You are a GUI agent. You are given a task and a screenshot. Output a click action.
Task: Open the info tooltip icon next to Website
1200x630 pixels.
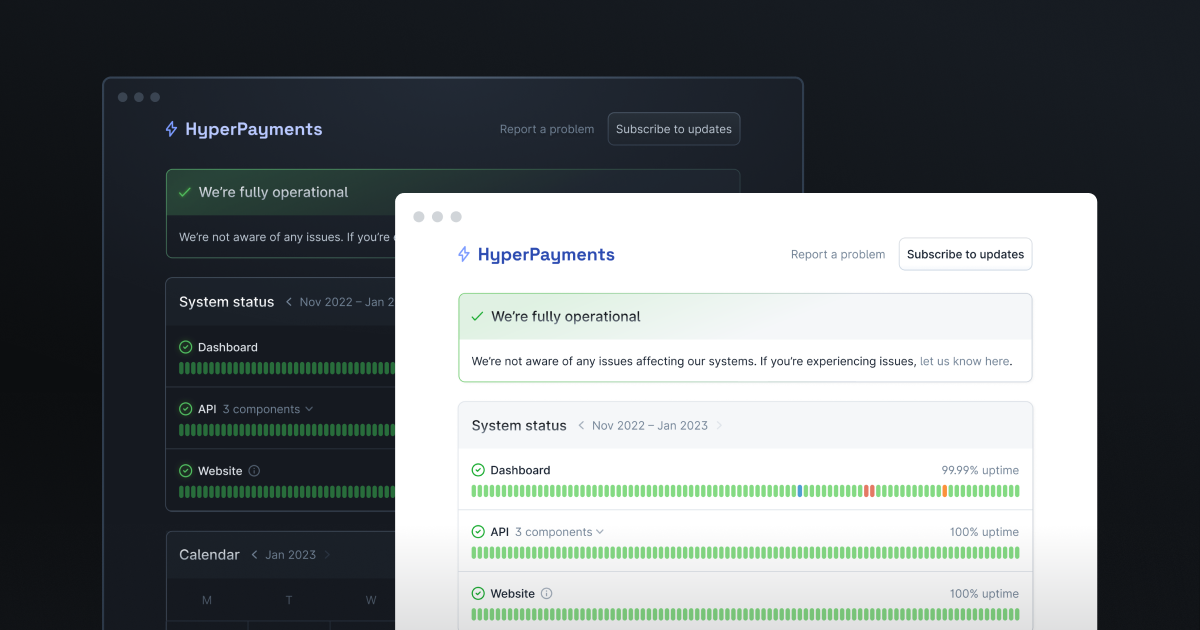547,593
